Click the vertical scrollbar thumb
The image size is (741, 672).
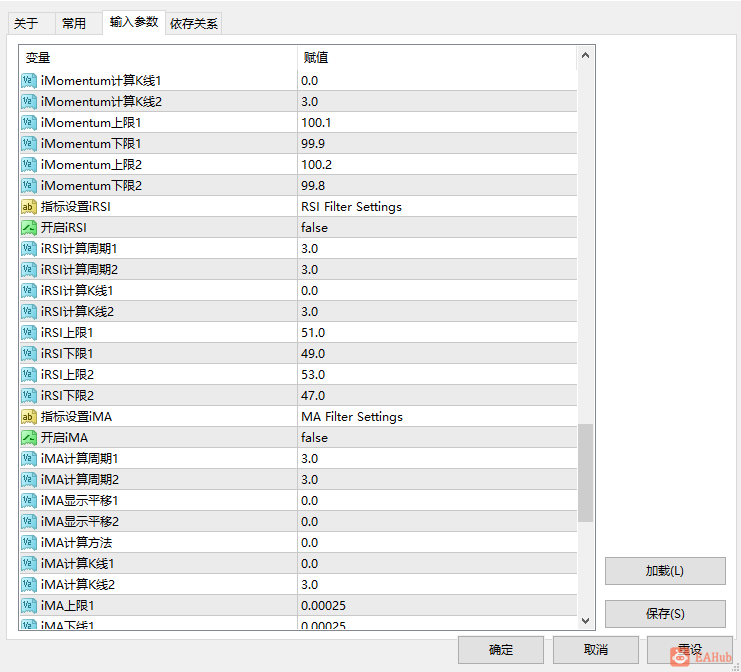pyautogui.click(x=586, y=473)
